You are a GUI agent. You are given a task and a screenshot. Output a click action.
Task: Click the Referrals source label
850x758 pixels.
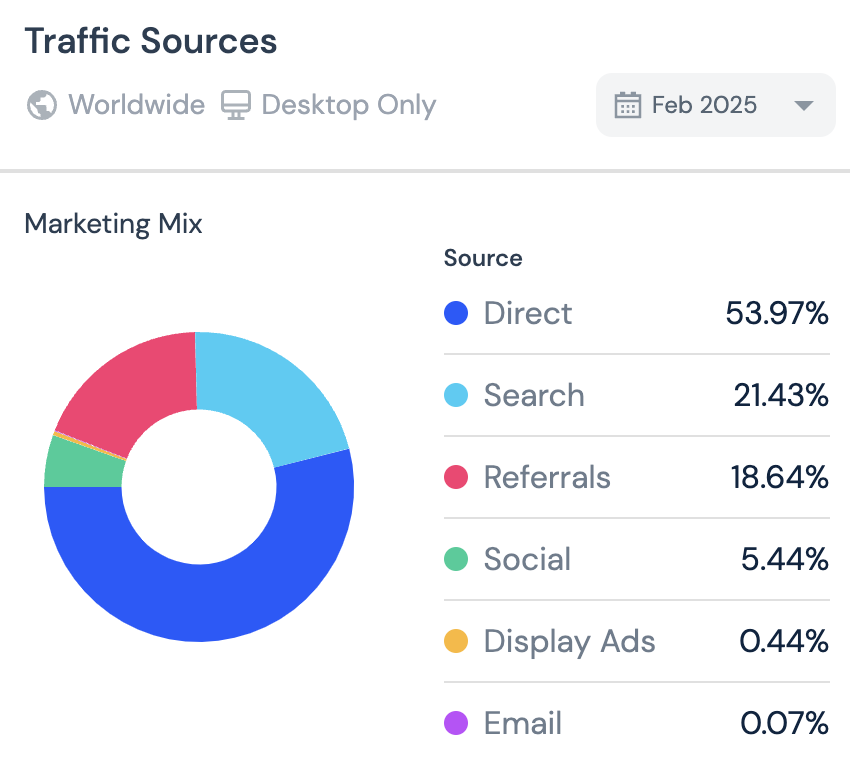tap(547, 477)
